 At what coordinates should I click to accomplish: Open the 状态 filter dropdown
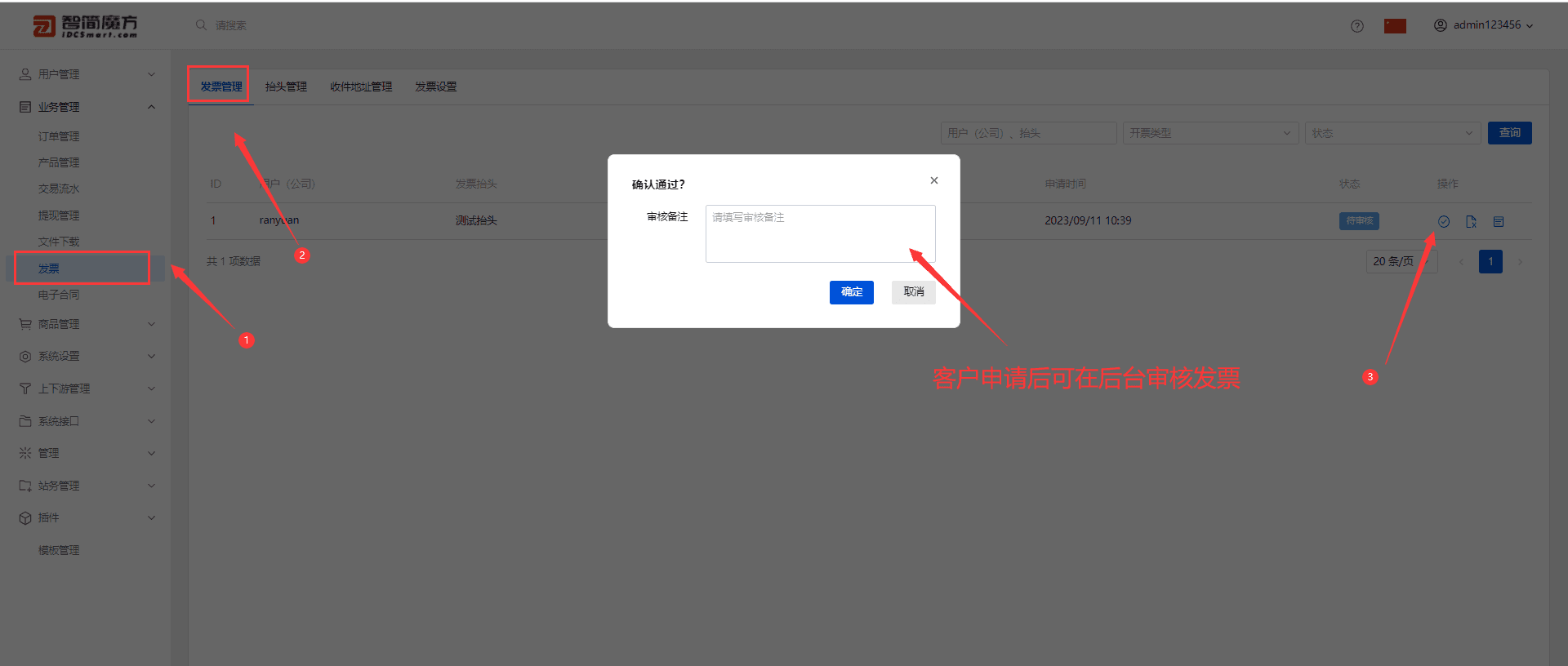[x=1393, y=133]
